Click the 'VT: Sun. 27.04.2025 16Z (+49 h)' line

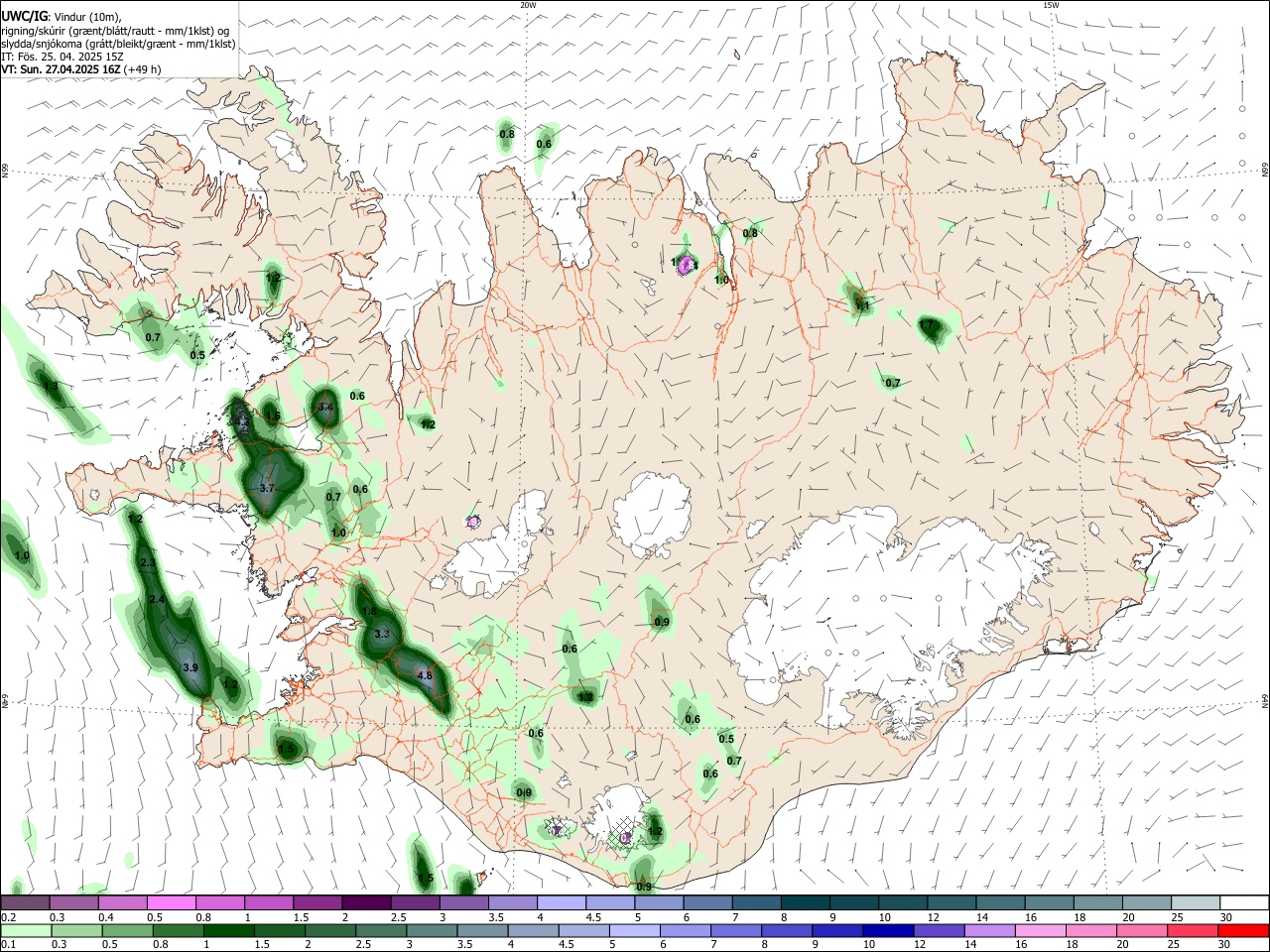pyautogui.click(x=81, y=69)
